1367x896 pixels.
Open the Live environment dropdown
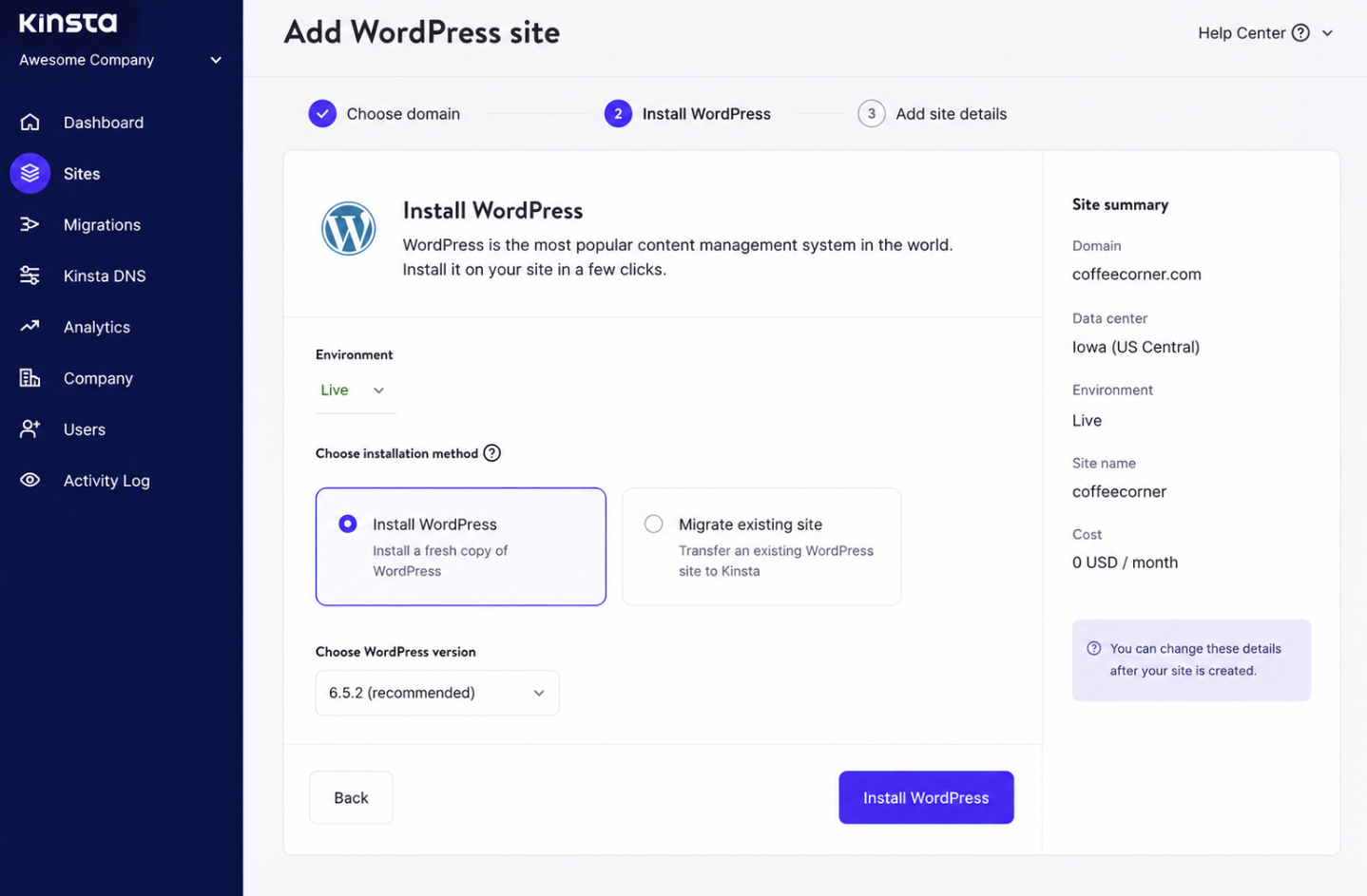[x=356, y=391]
